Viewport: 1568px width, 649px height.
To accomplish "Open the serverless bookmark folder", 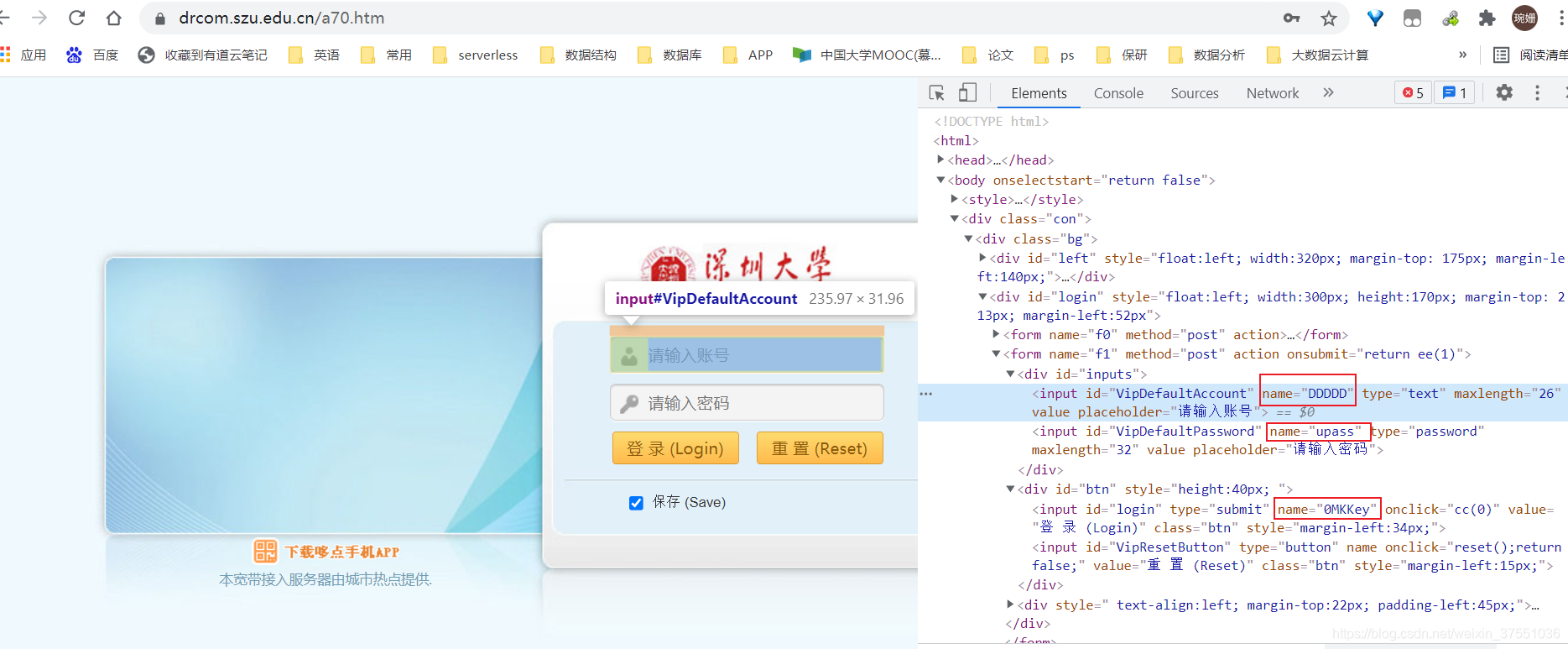I will [x=476, y=55].
